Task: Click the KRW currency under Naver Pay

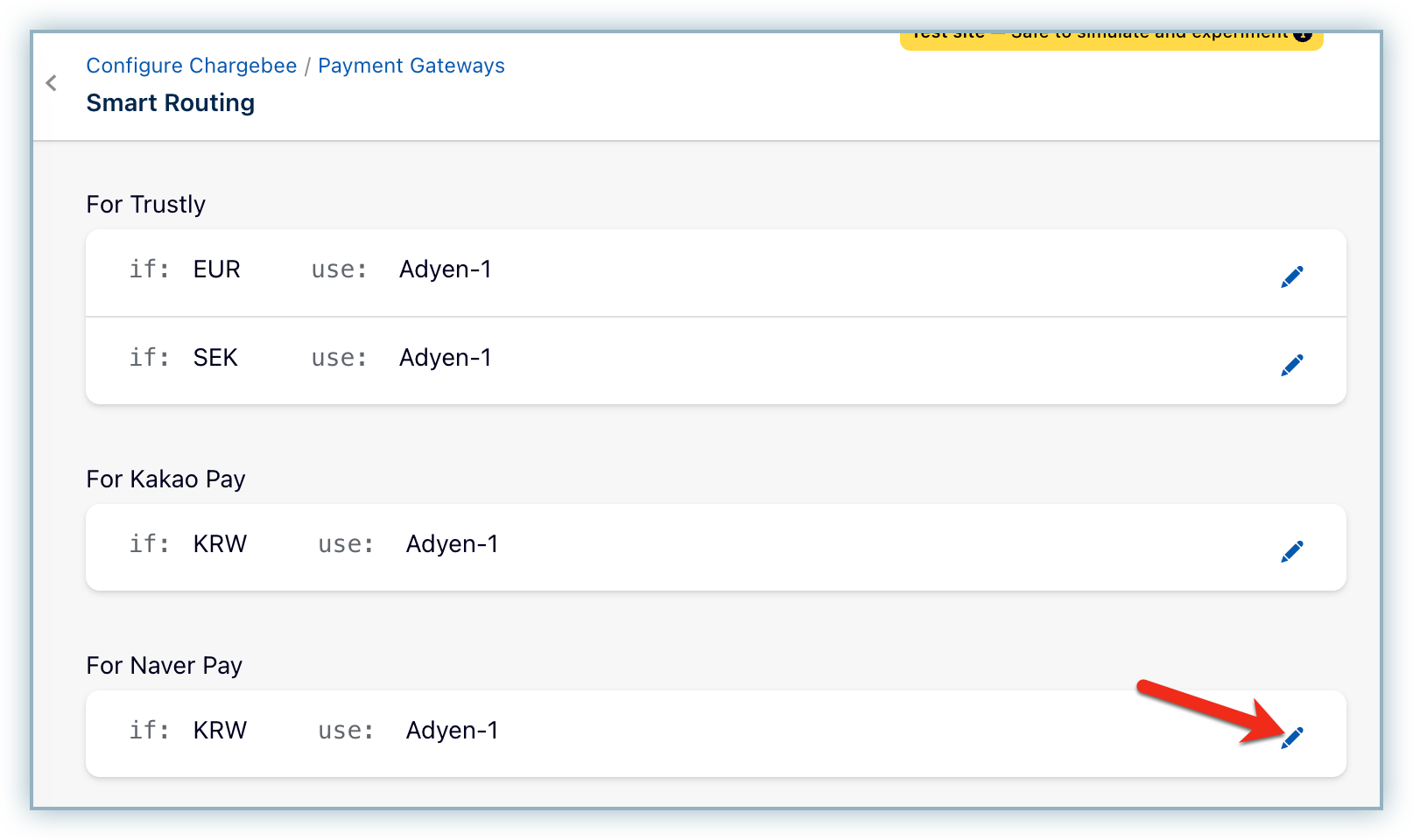Action: (220, 731)
